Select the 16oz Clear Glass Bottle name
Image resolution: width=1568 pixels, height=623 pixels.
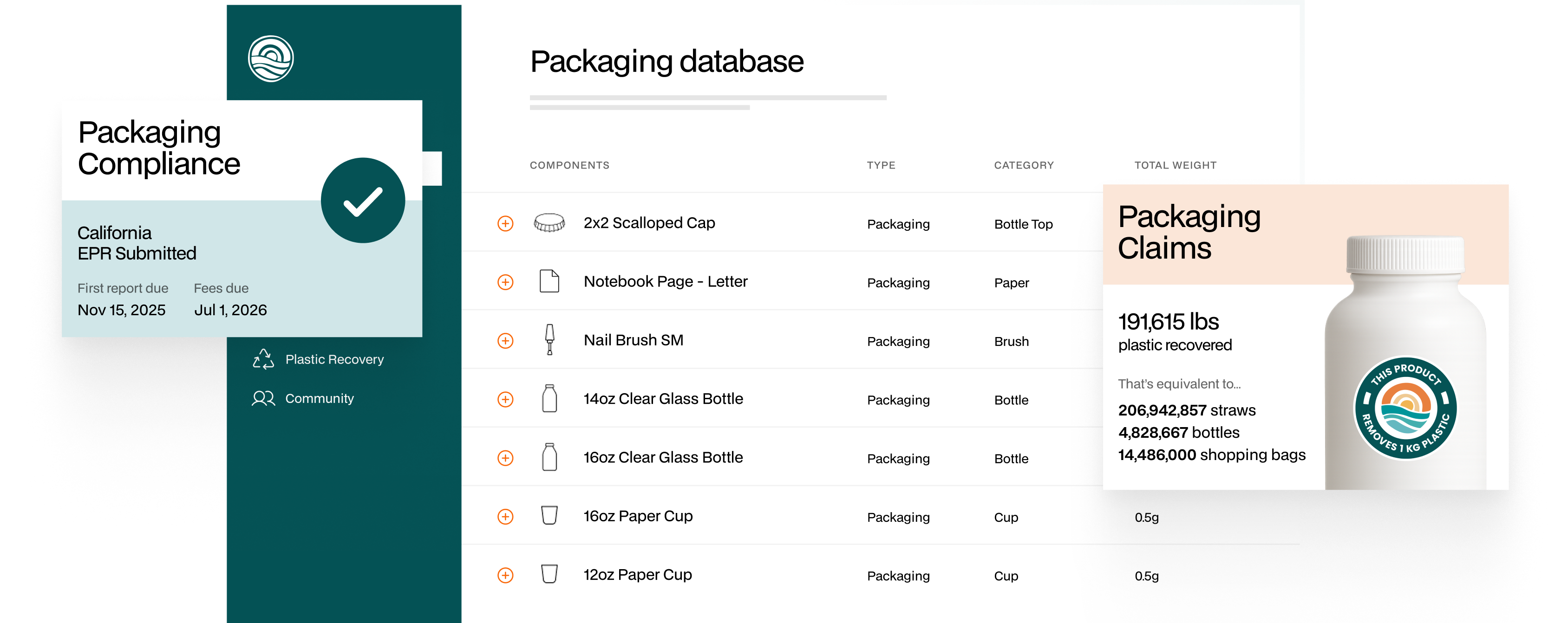663,457
